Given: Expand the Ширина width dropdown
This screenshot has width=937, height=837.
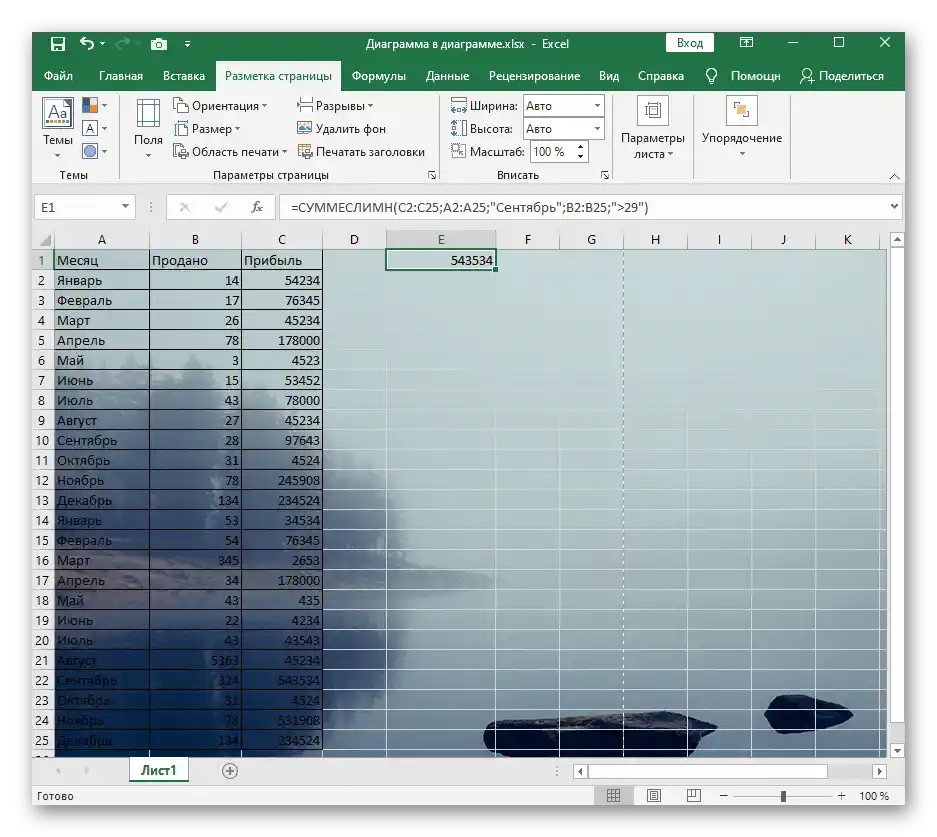Looking at the screenshot, I should [597, 106].
